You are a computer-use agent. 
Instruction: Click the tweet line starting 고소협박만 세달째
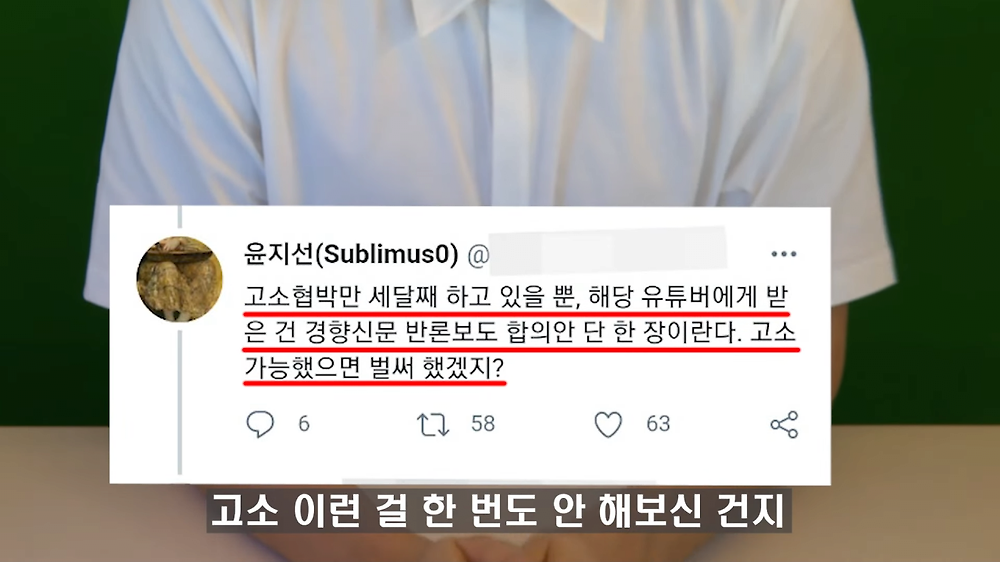(517, 297)
